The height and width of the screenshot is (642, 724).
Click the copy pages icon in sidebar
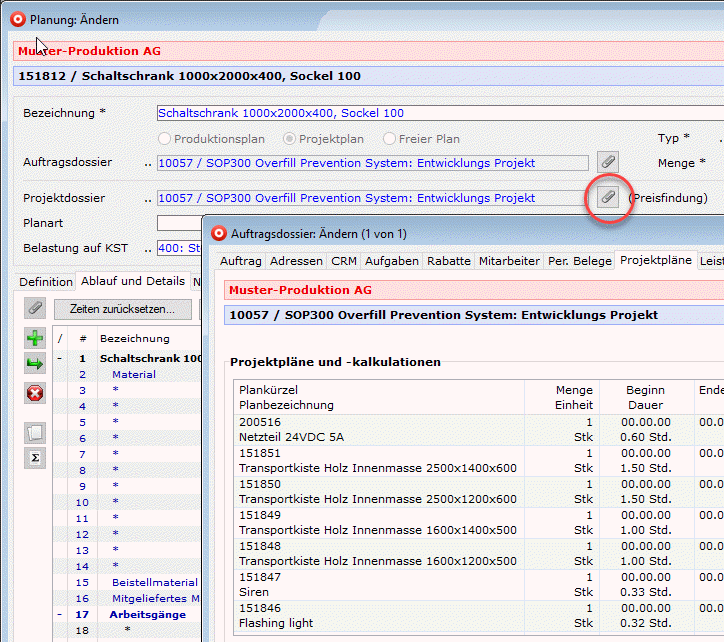point(35,432)
